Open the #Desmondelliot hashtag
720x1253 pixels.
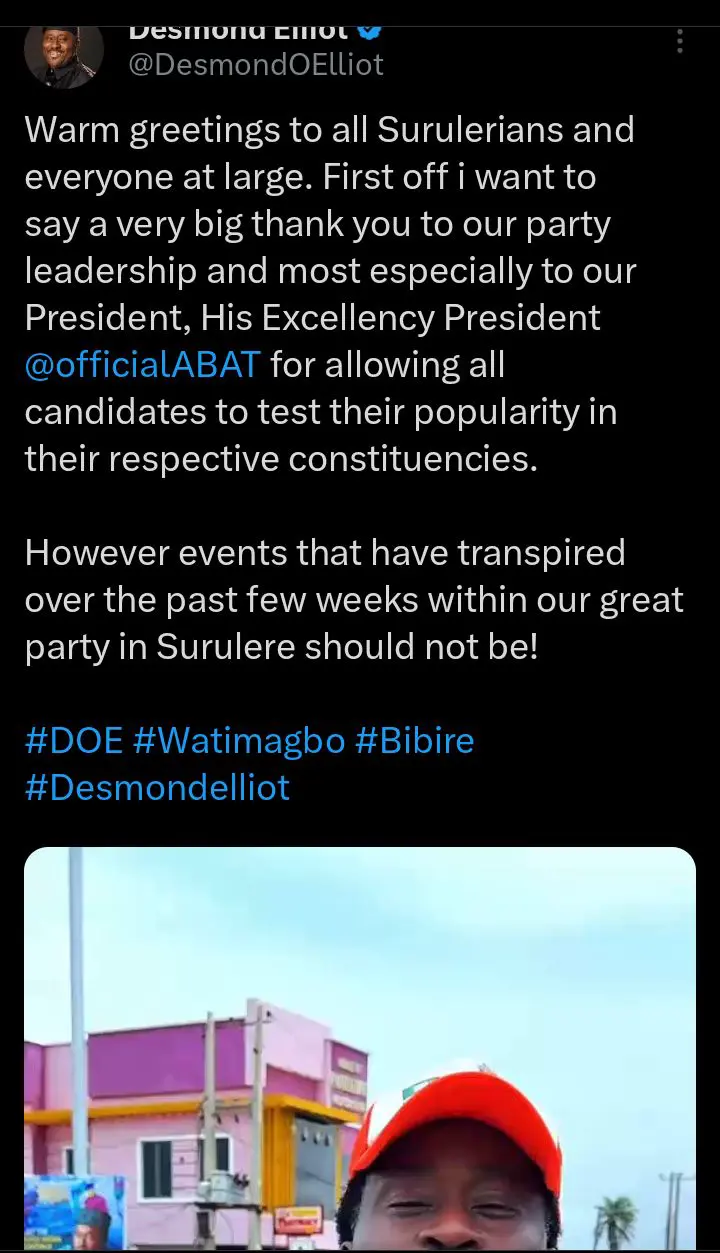(x=157, y=787)
